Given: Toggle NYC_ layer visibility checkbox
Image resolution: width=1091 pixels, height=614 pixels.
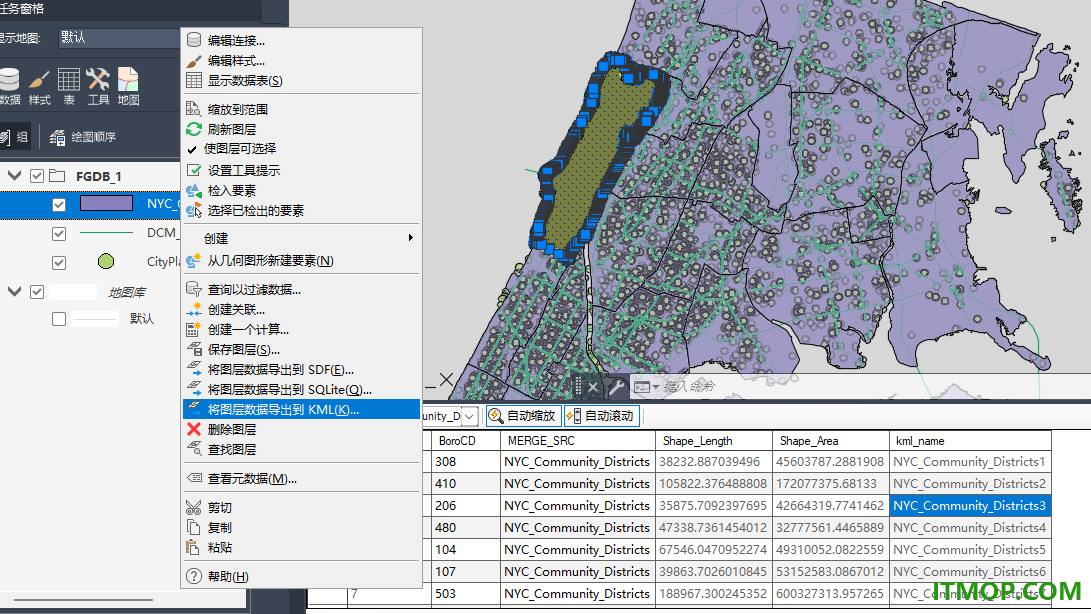Looking at the screenshot, I should coord(59,205).
